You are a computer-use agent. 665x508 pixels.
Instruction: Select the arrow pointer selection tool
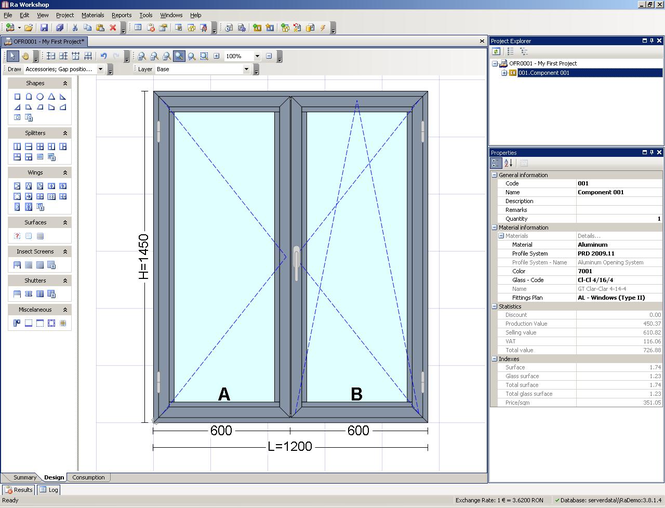[x=12, y=57]
